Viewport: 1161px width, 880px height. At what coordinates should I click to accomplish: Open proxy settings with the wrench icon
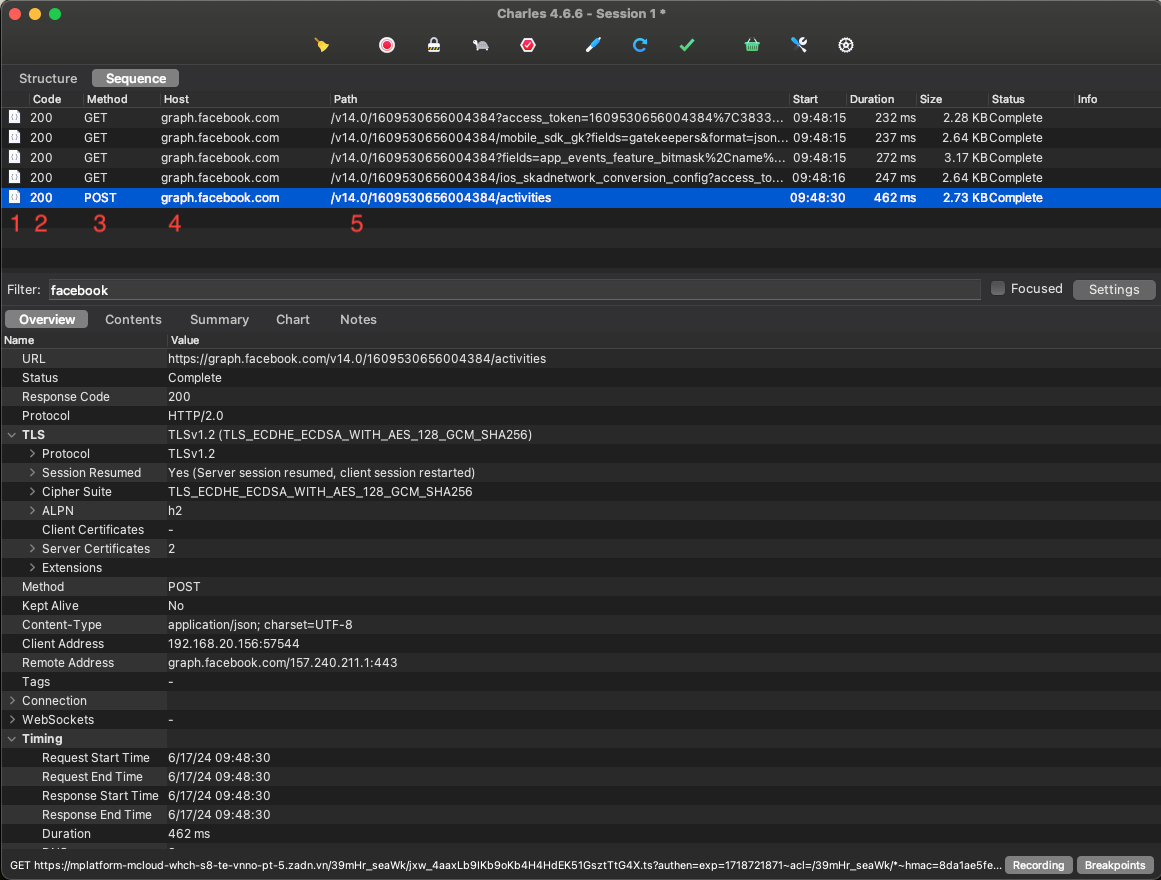click(798, 45)
